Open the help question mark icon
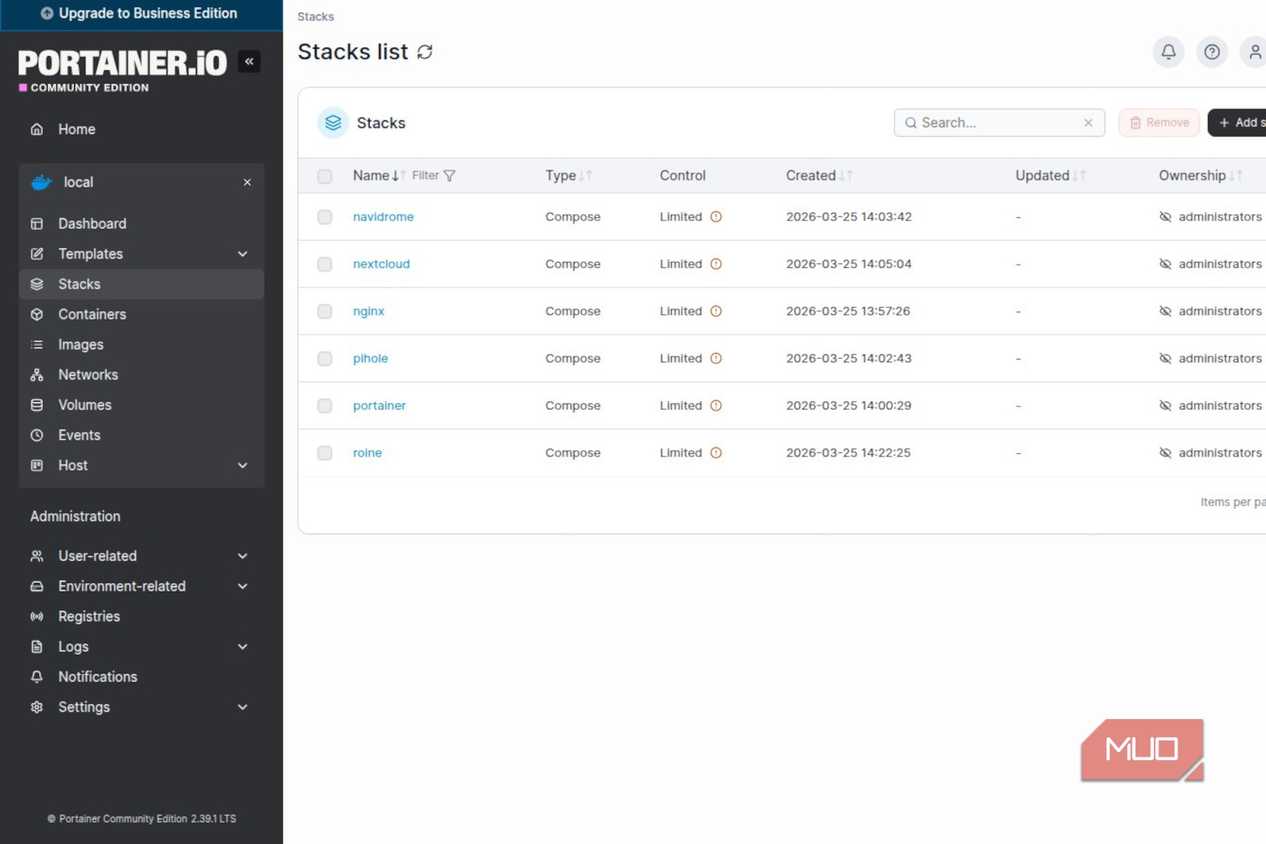The height and width of the screenshot is (844, 1266). tap(1212, 52)
